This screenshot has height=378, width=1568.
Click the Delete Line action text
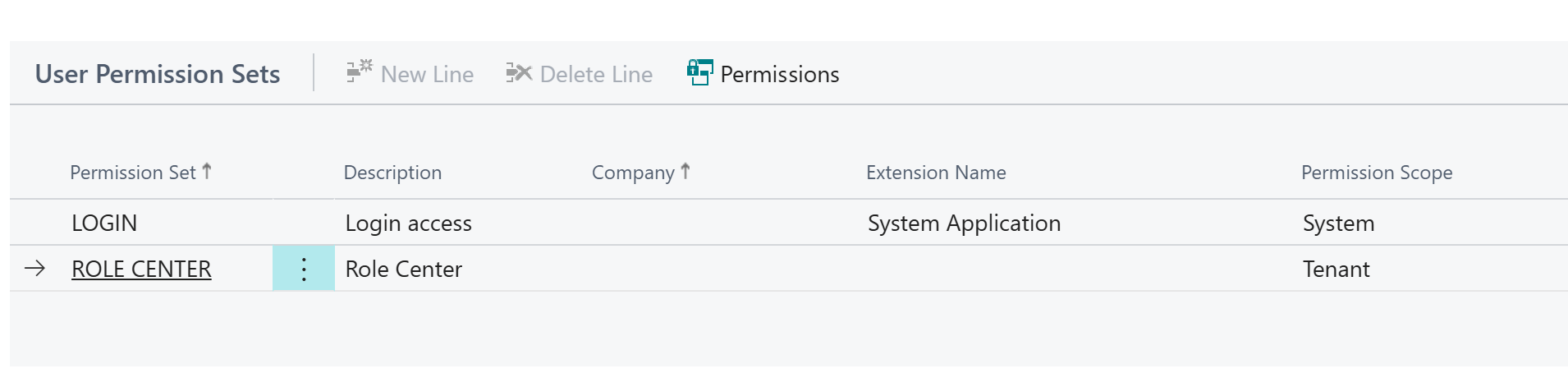tap(596, 75)
